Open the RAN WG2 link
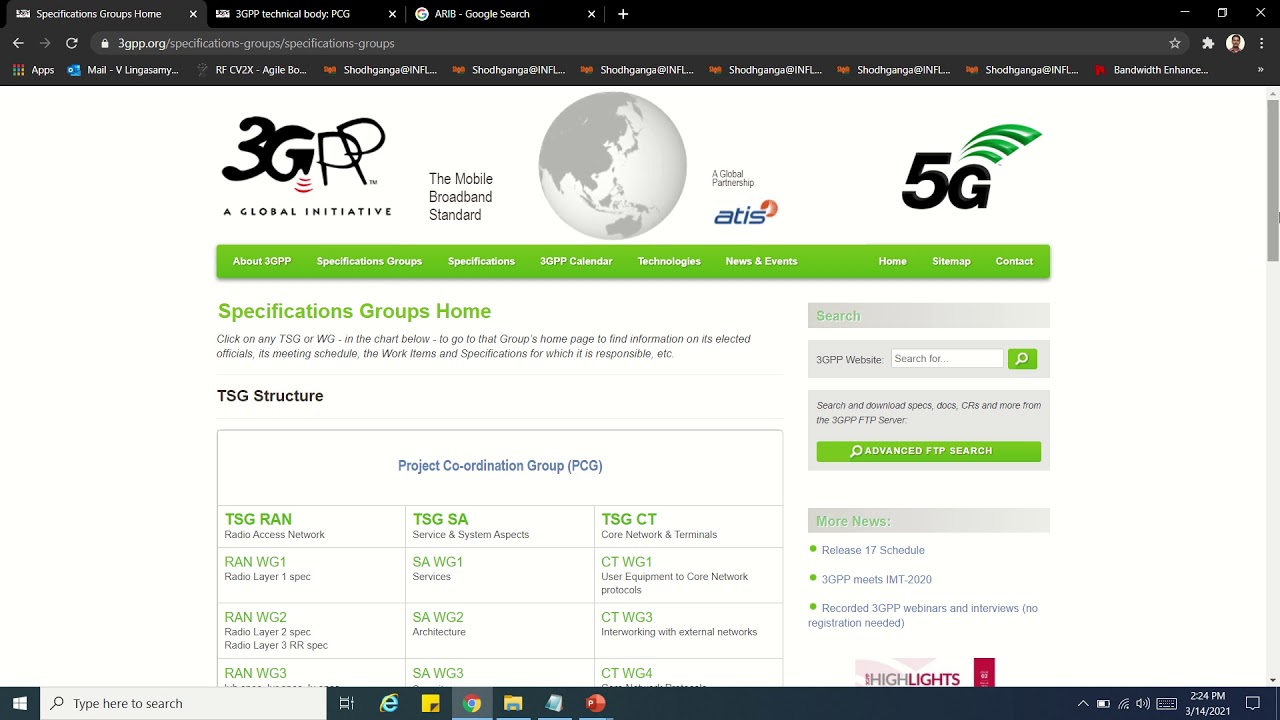Image resolution: width=1280 pixels, height=720 pixels. coord(255,617)
